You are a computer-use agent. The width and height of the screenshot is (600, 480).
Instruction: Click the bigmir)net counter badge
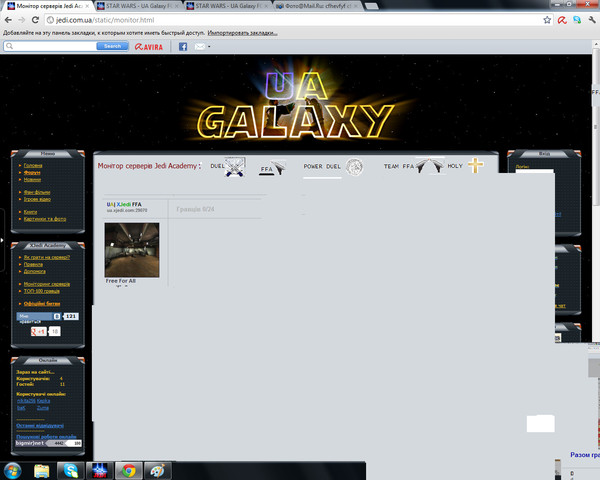pyautogui.click(x=49, y=443)
